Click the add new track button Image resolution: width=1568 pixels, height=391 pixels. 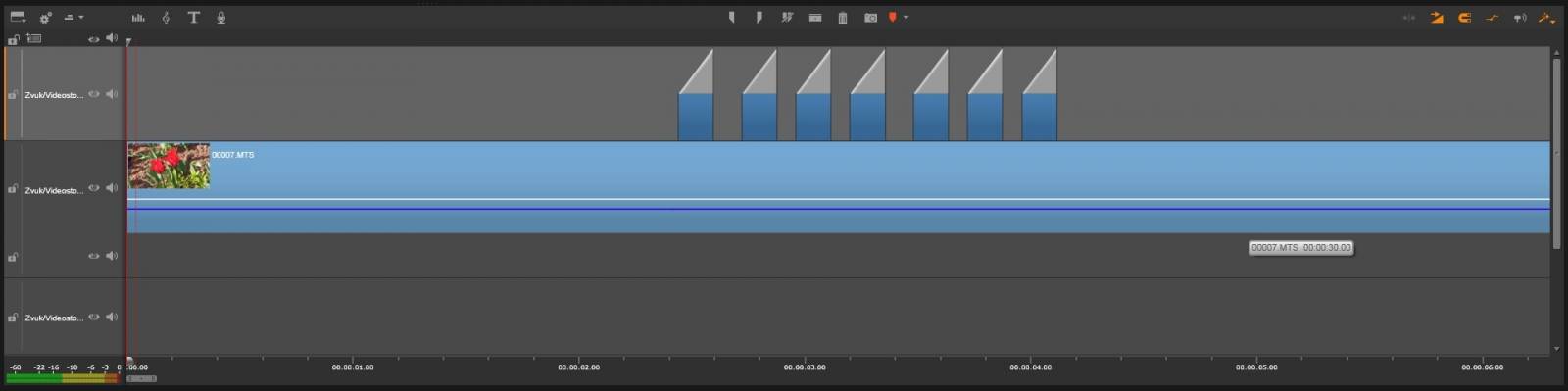pos(34,39)
